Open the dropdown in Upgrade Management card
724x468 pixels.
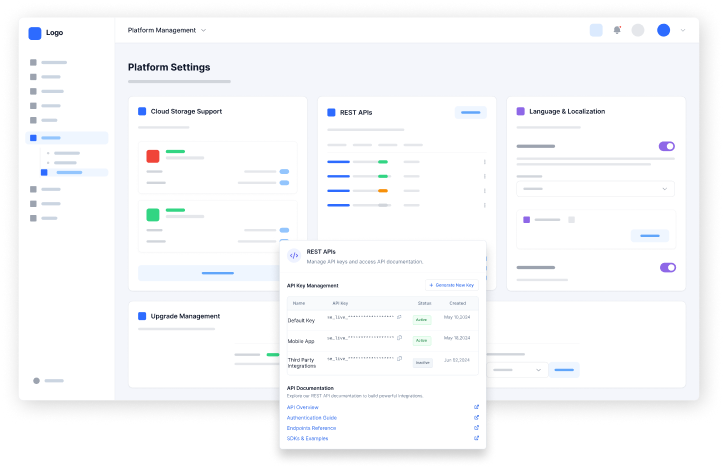tap(517, 370)
